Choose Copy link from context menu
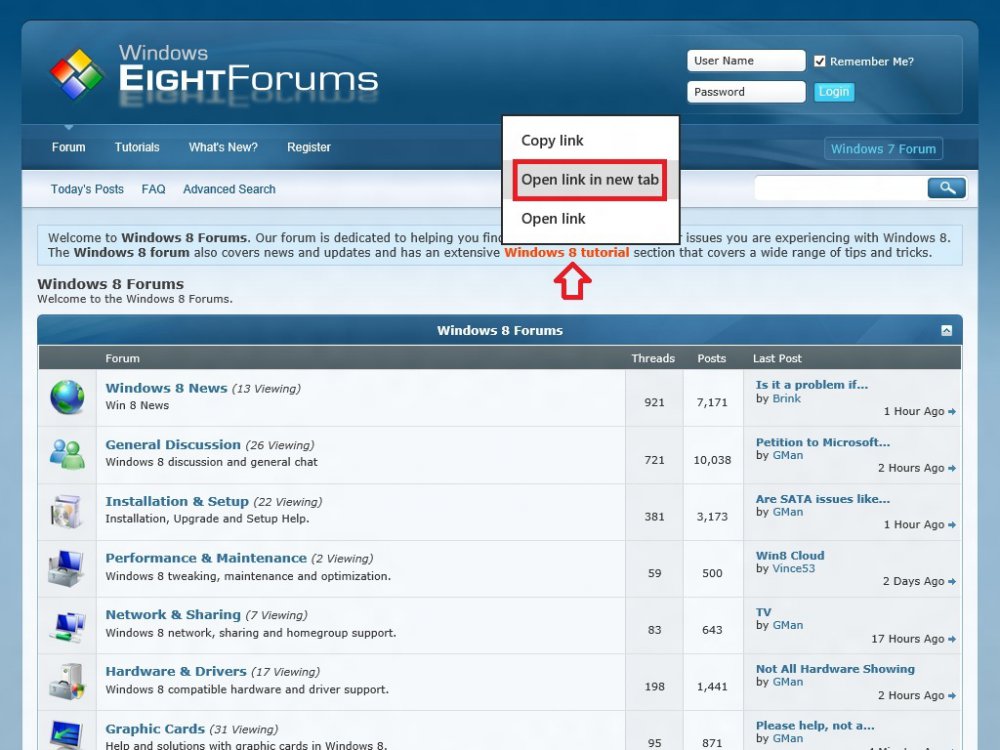 tap(552, 141)
